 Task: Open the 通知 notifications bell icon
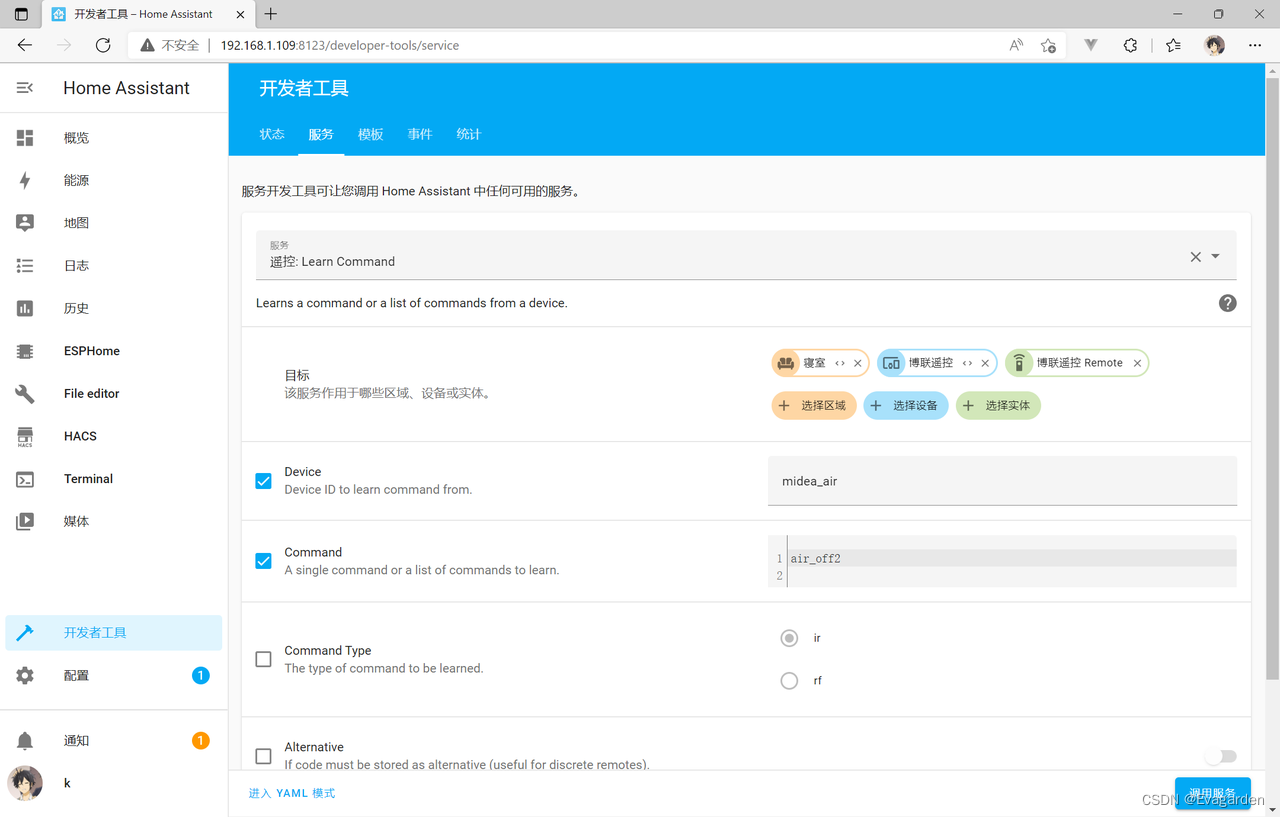point(25,741)
